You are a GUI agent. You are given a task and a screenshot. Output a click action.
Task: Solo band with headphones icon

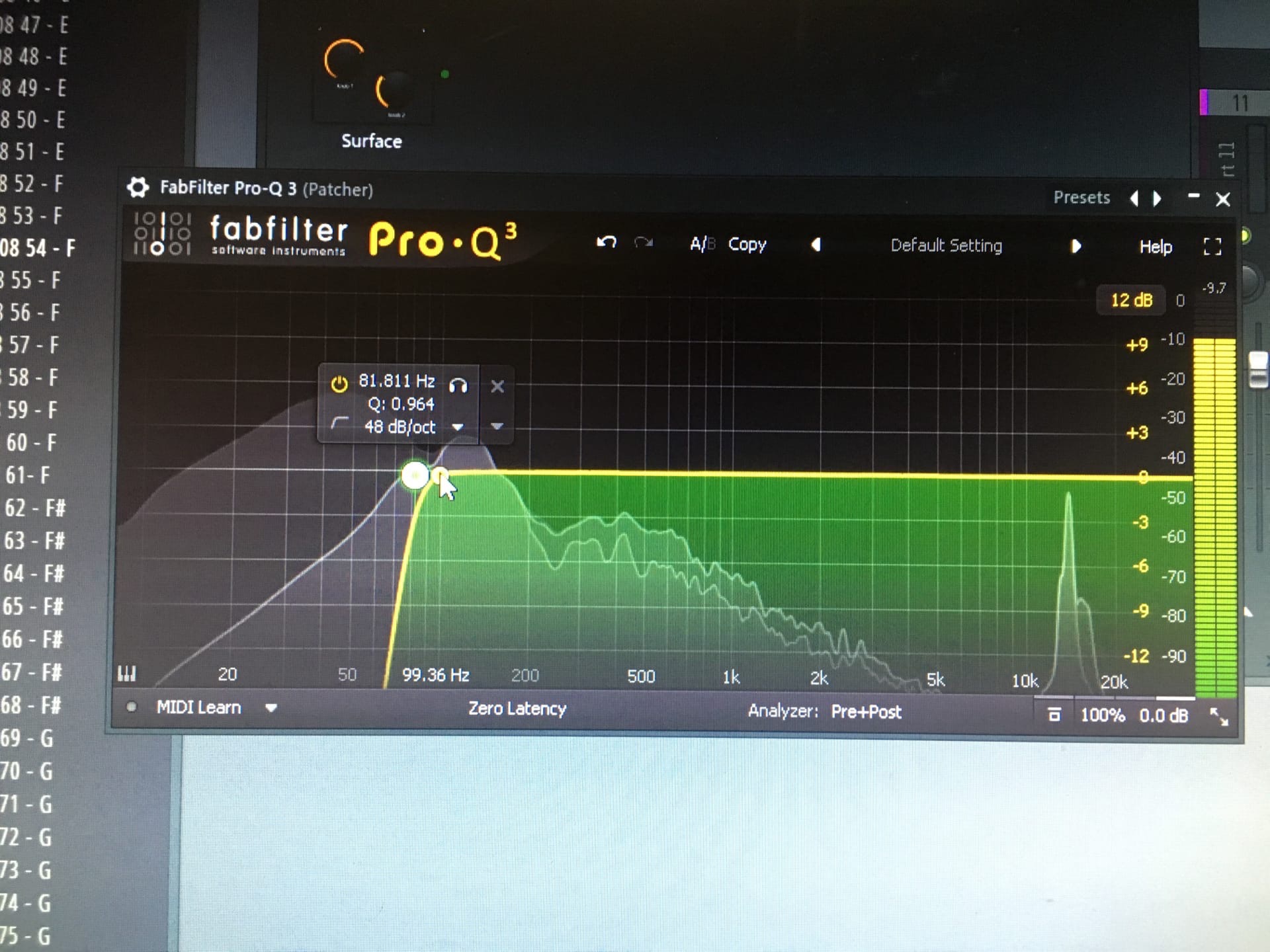click(x=458, y=385)
